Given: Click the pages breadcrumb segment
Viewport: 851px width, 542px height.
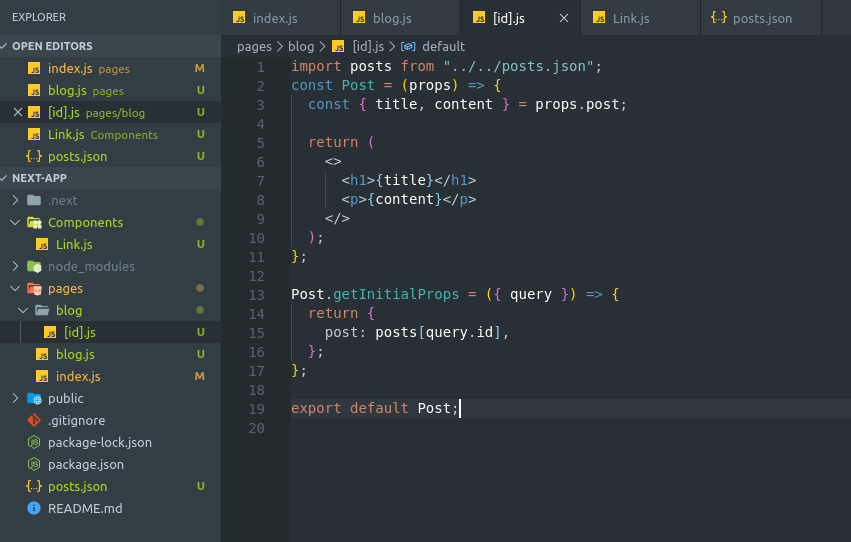Looking at the screenshot, I should (x=254, y=47).
